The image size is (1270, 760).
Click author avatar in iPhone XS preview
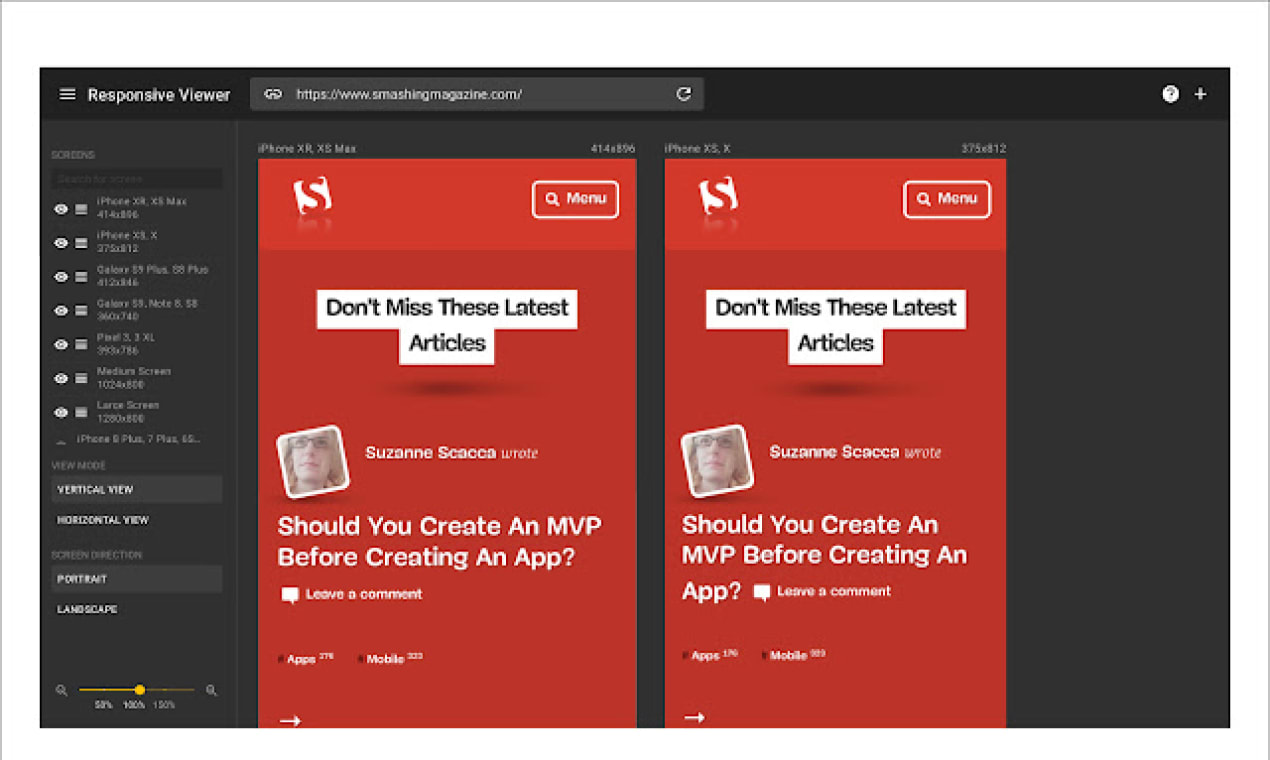pos(718,461)
